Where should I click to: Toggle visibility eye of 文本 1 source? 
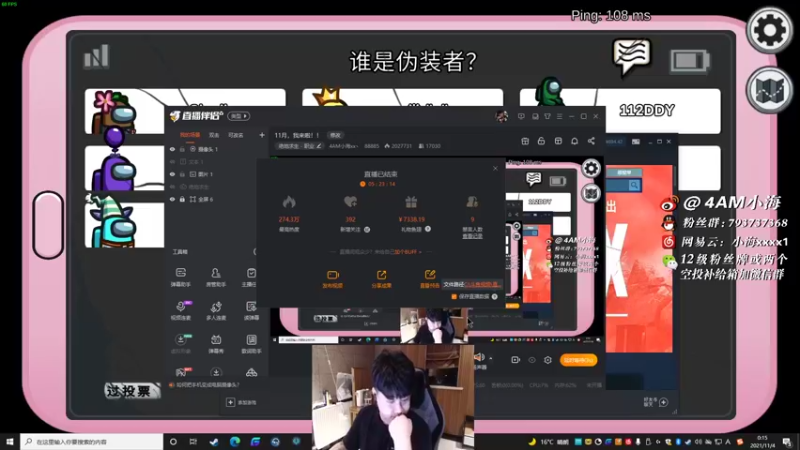172,161
